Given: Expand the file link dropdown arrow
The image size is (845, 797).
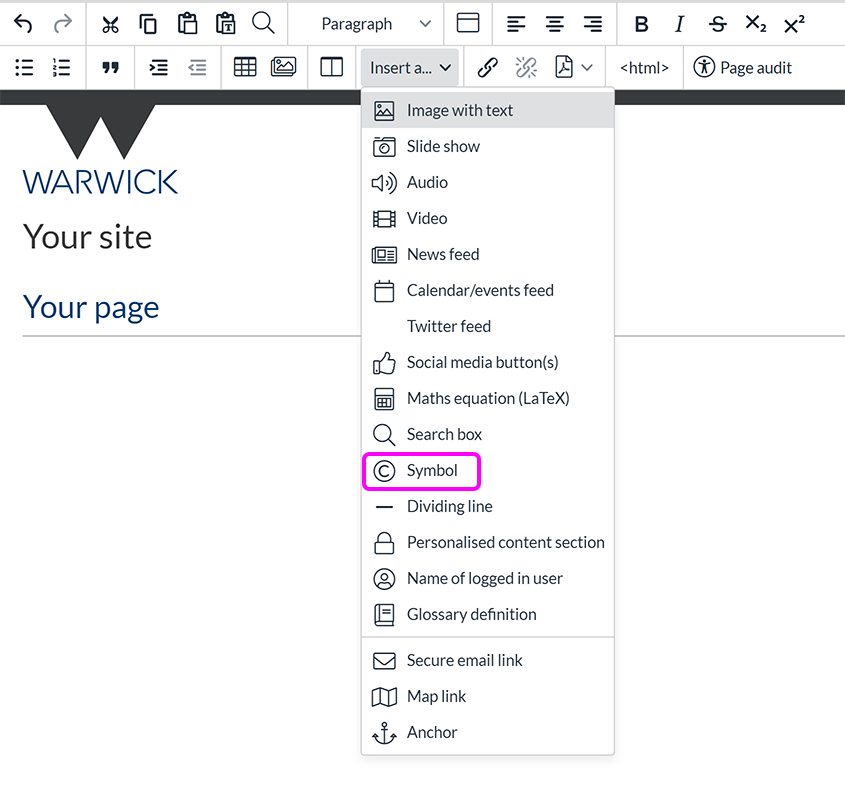Looking at the screenshot, I should [587, 67].
